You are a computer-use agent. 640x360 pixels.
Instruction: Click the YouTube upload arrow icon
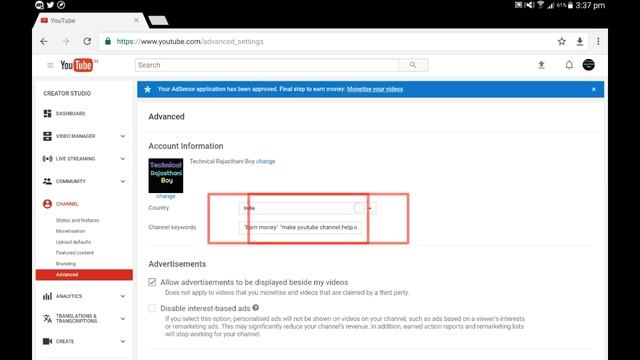coord(541,64)
